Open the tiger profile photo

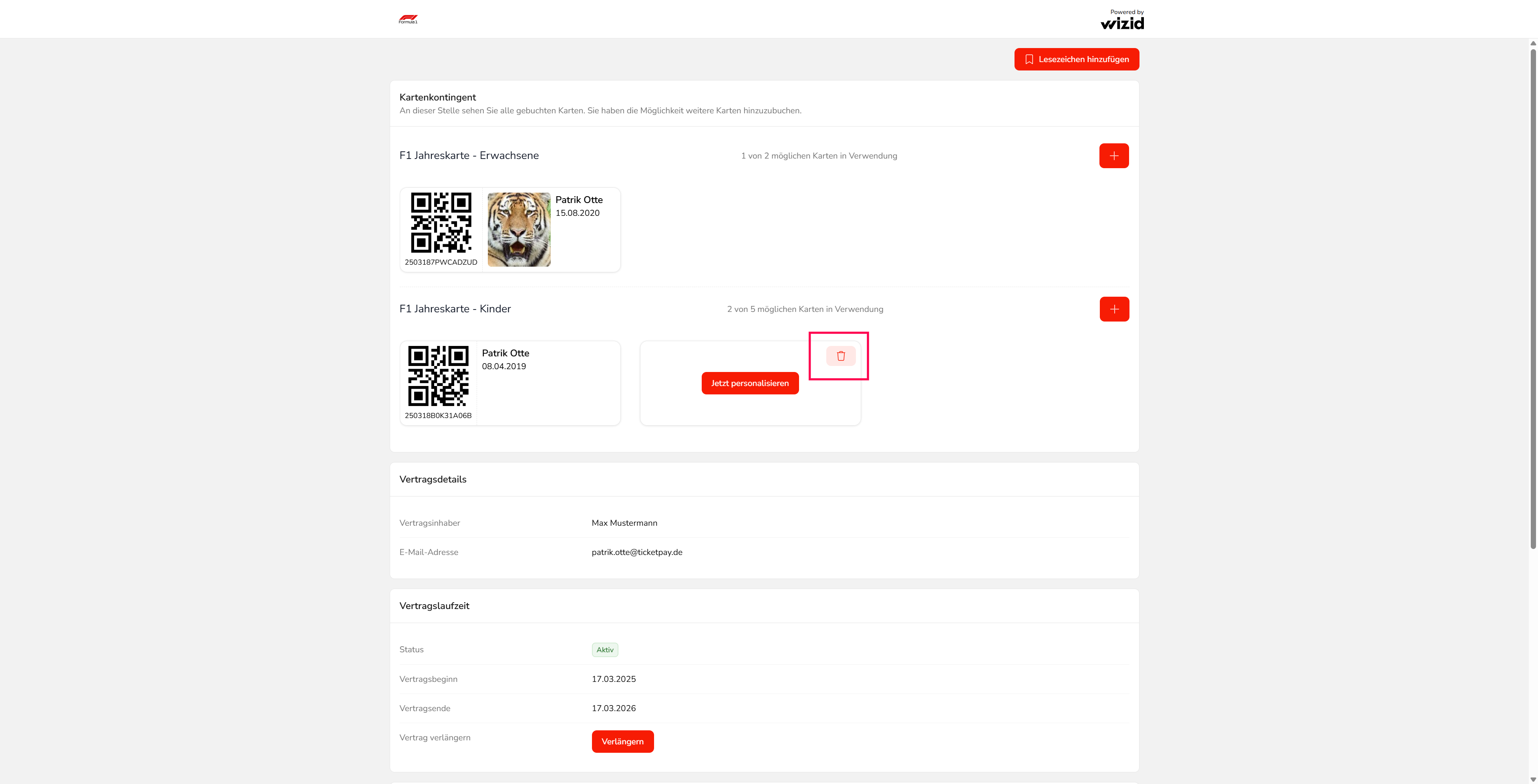click(x=519, y=229)
